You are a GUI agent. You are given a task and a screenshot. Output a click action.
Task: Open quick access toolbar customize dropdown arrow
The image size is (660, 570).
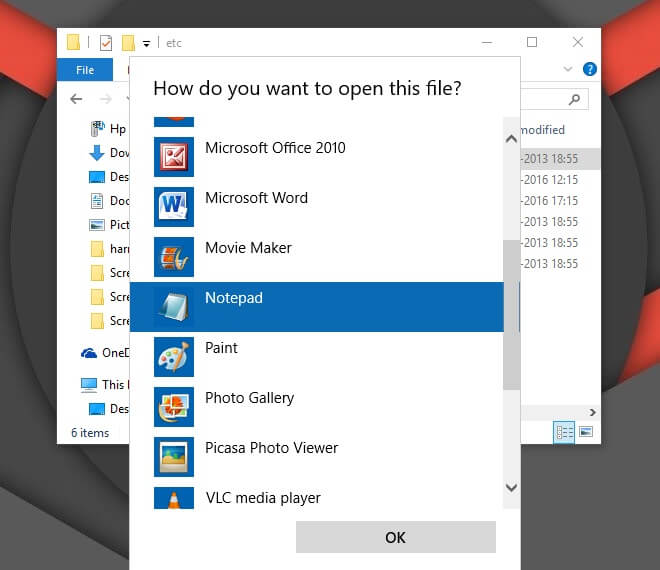pyautogui.click(x=146, y=43)
